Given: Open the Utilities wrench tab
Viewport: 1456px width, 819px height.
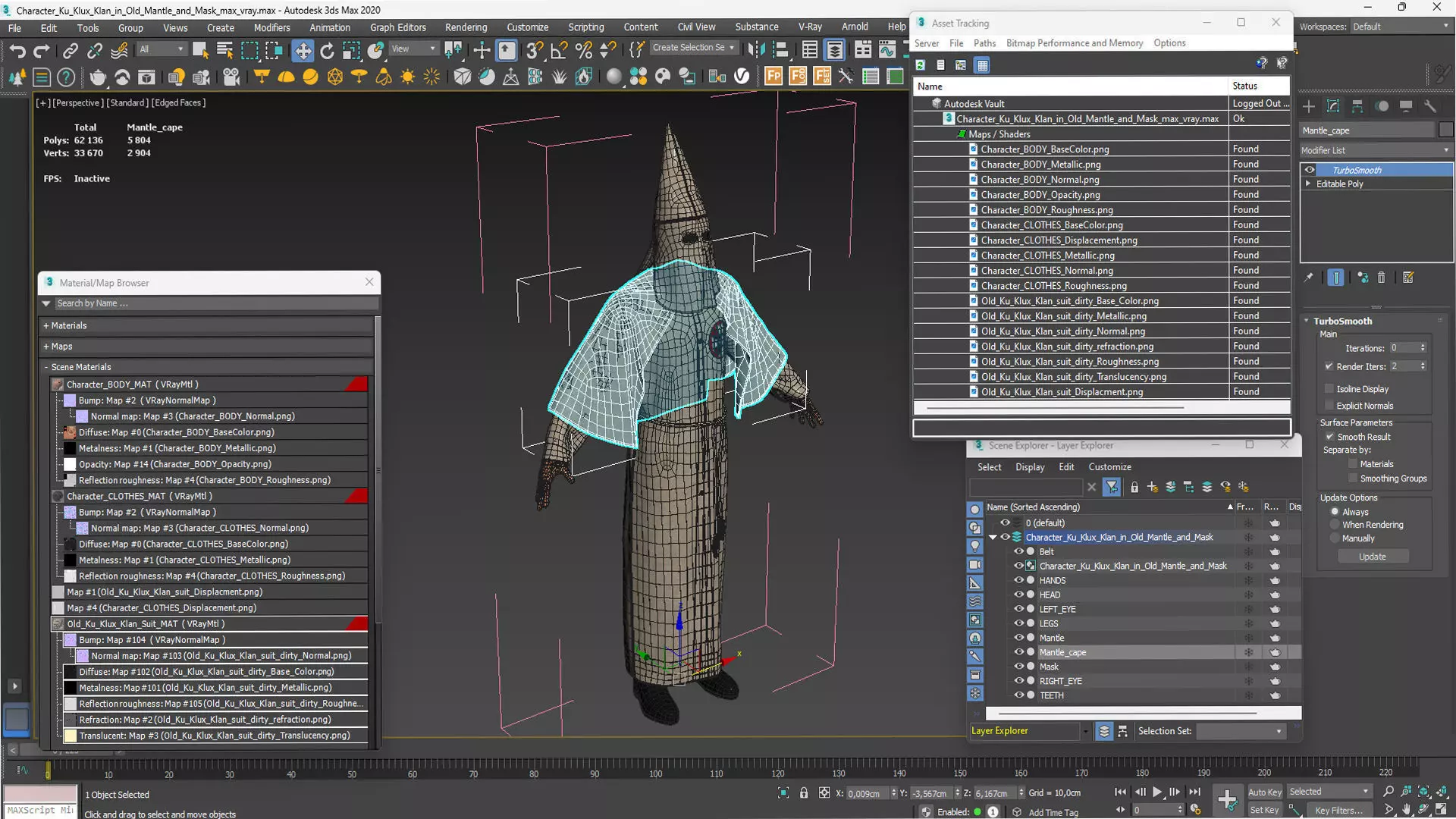Looking at the screenshot, I should click(x=1429, y=106).
